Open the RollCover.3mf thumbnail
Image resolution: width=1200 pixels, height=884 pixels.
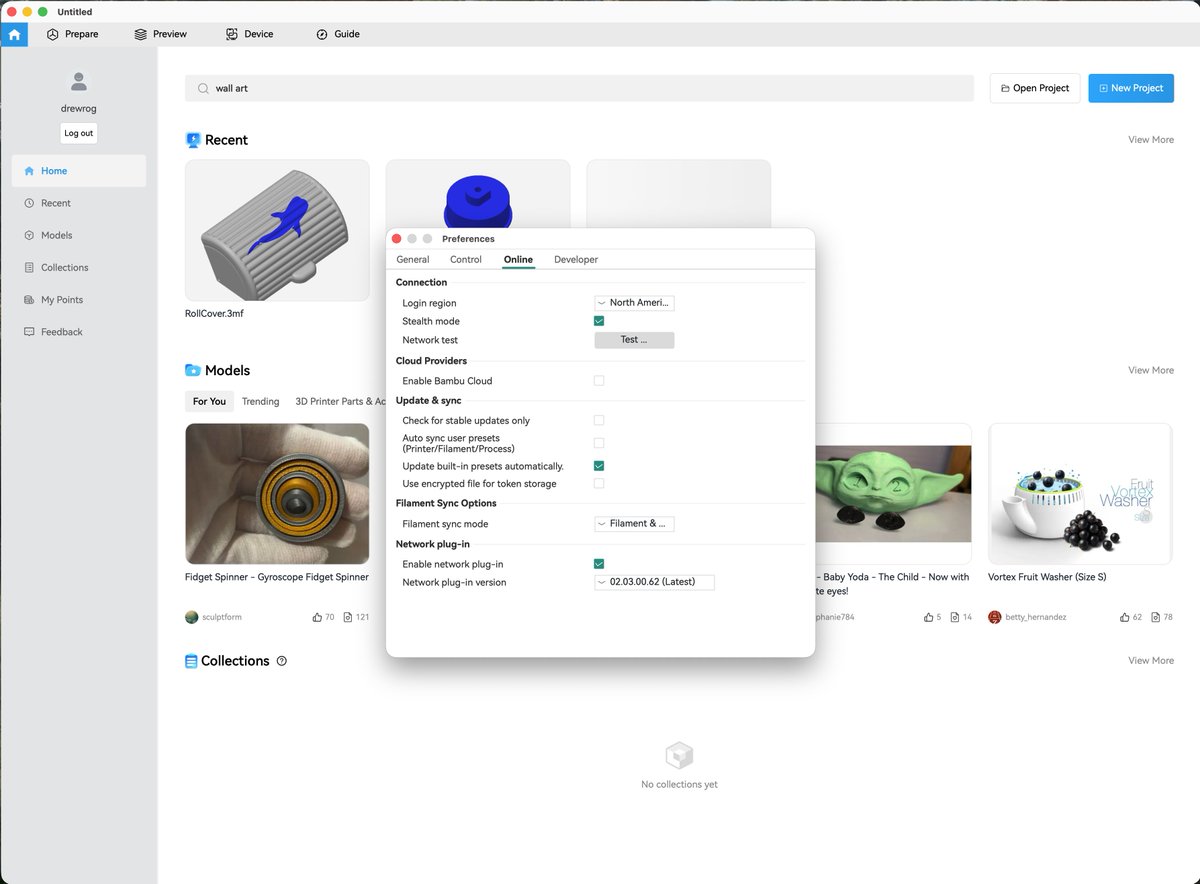pos(277,229)
